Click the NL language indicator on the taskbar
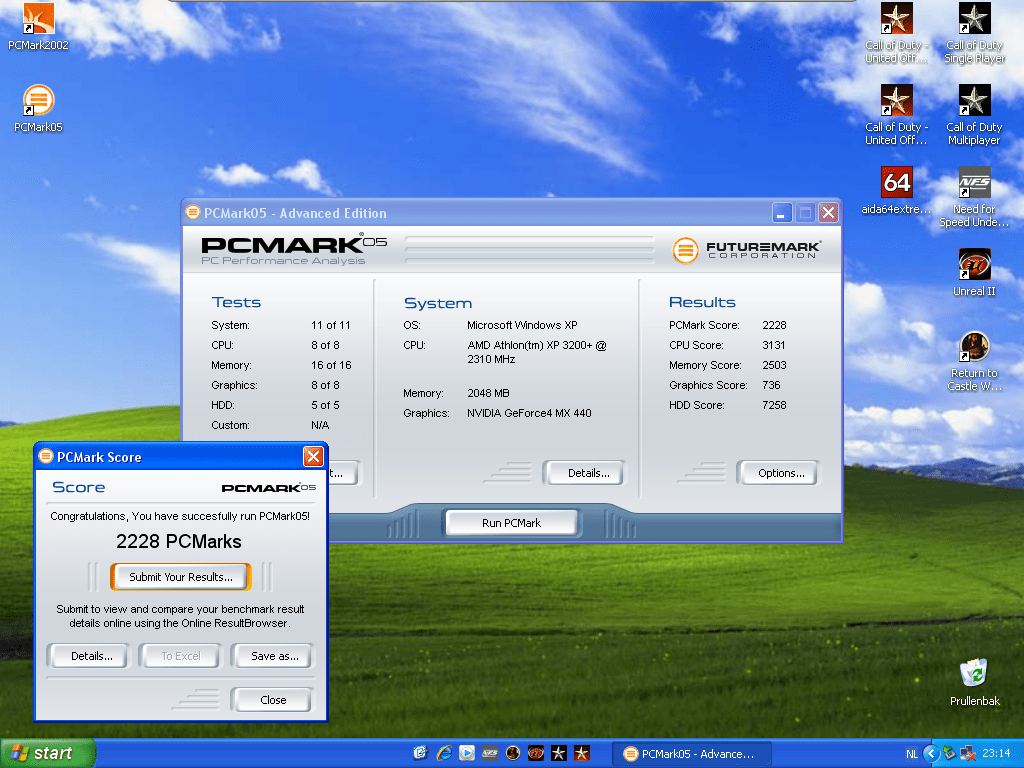This screenshot has width=1024, height=768. pos(912,754)
